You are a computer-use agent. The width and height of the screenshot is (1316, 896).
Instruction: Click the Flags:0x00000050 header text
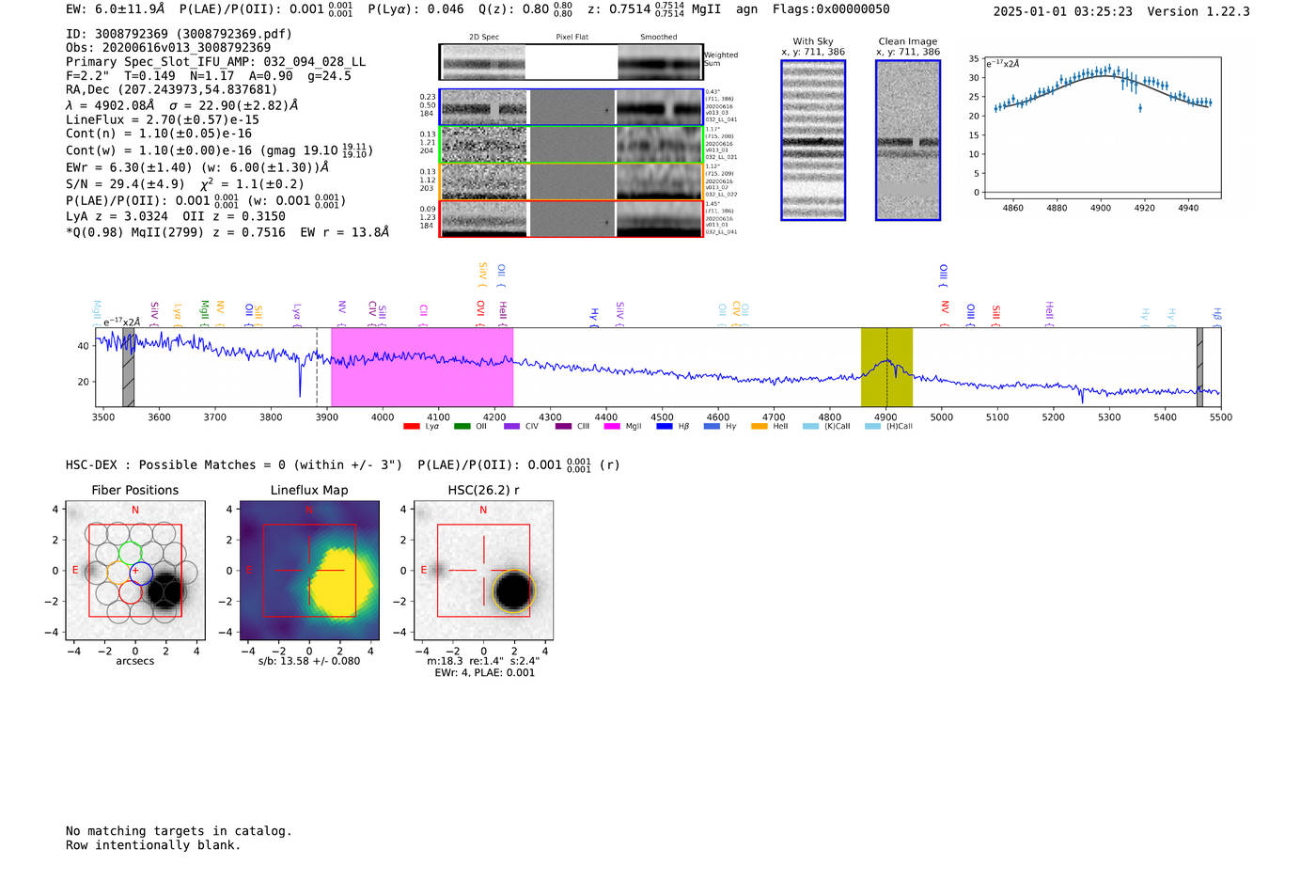pos(831,9)
